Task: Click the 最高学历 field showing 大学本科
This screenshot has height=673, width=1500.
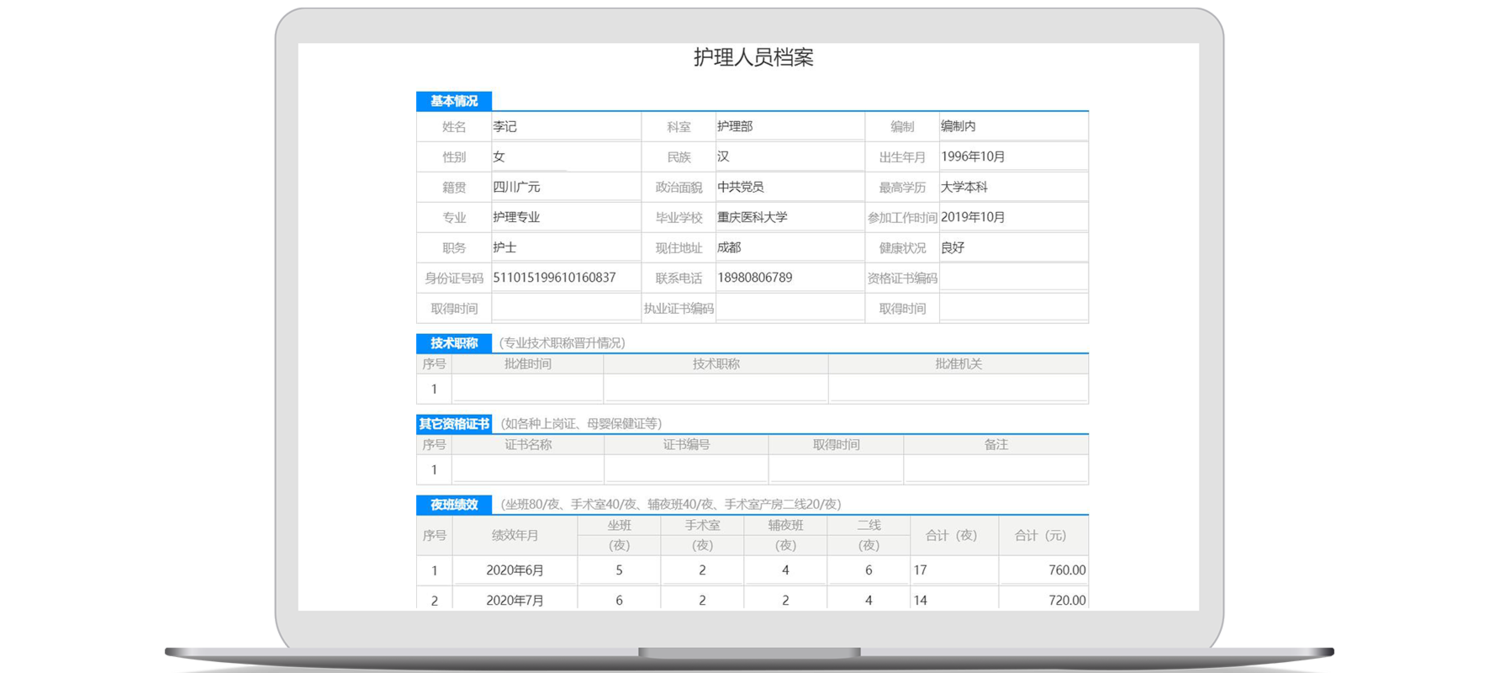Action: point(1013,187)
